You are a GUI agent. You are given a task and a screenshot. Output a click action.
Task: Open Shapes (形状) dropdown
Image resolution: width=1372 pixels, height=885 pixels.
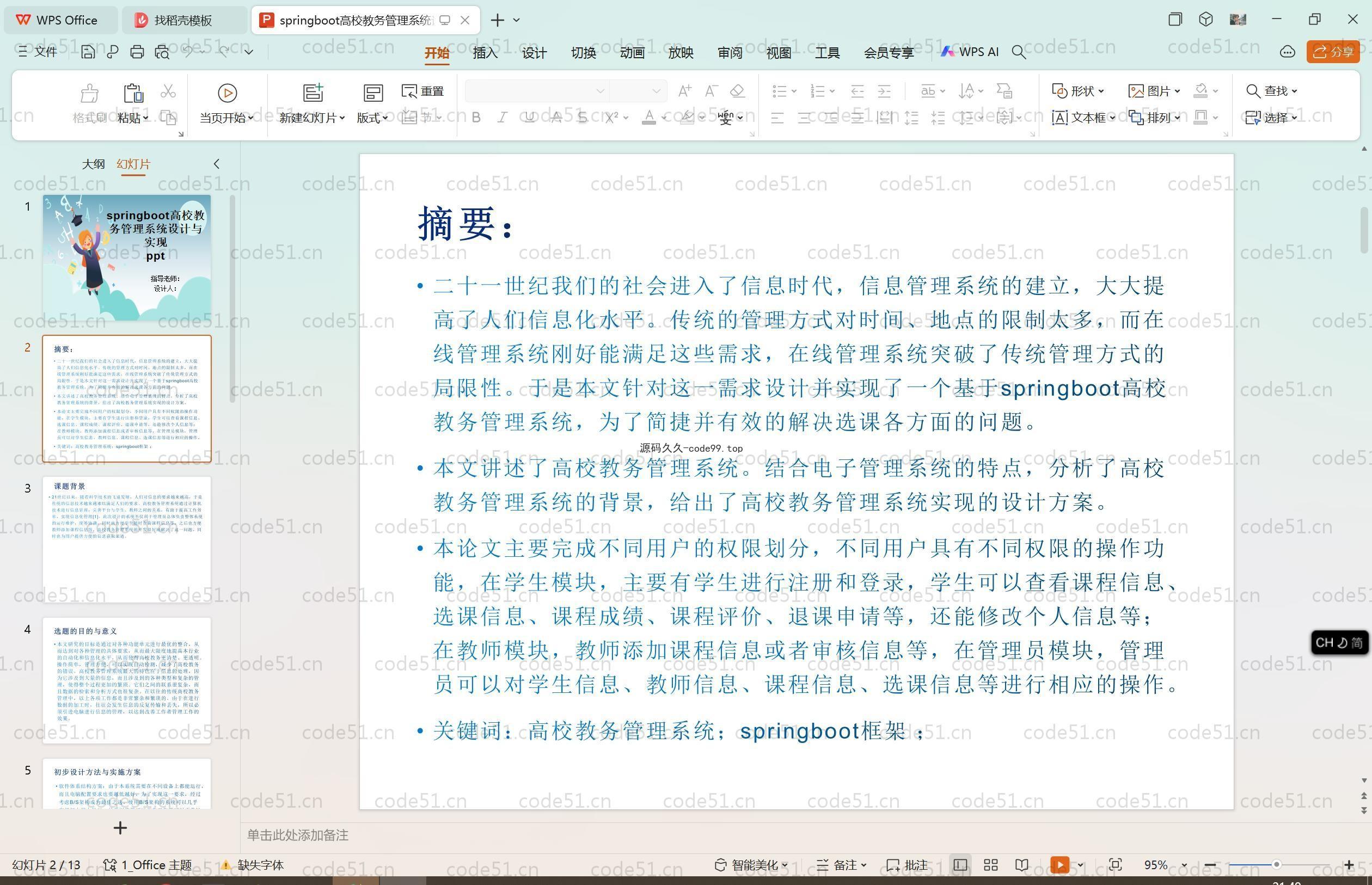[1077, 91]
